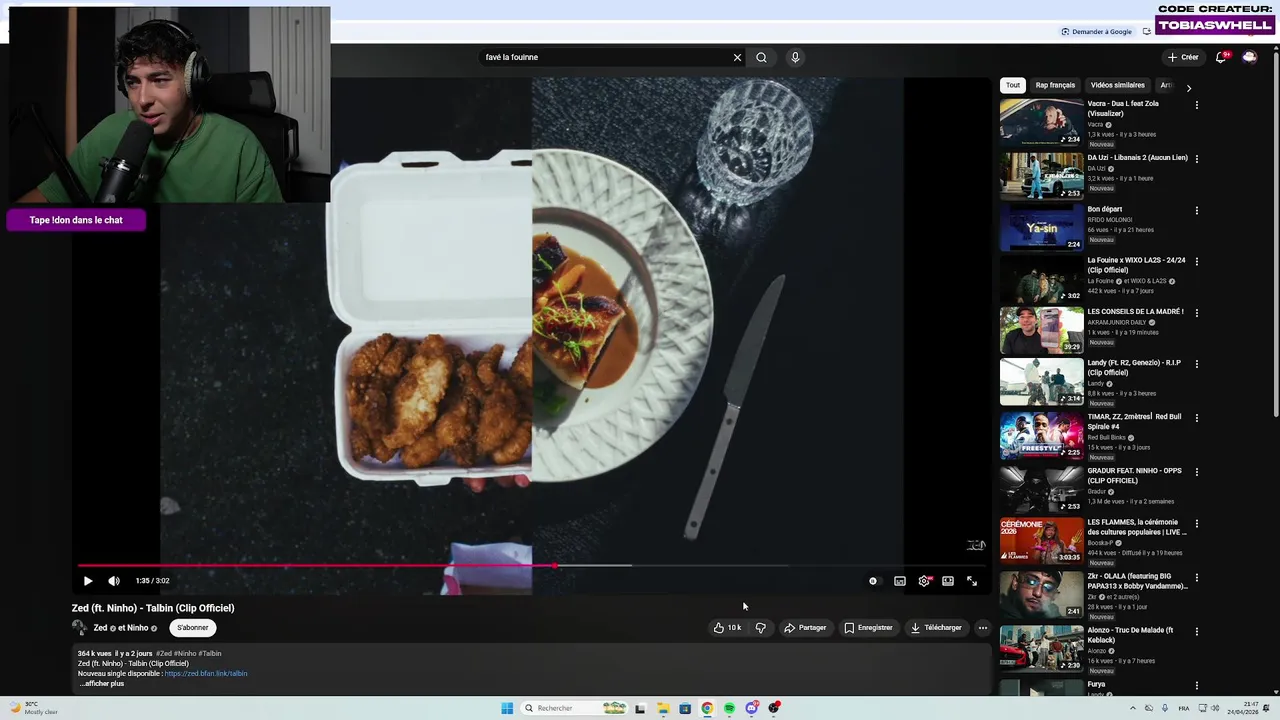
Task: Click the Télécharger download button
Action: (x=936, y=628)
